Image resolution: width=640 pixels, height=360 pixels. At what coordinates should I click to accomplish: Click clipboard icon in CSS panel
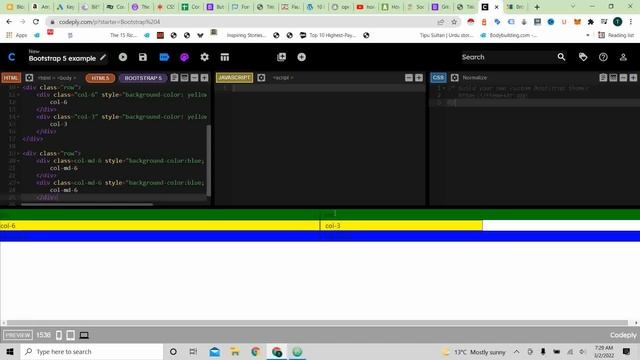(x=603, y=78)
